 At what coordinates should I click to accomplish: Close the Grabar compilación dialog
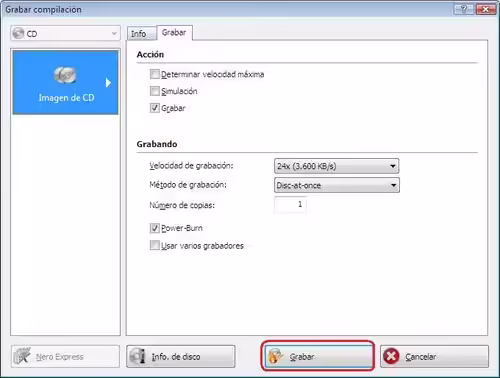[x=485, y=9]
